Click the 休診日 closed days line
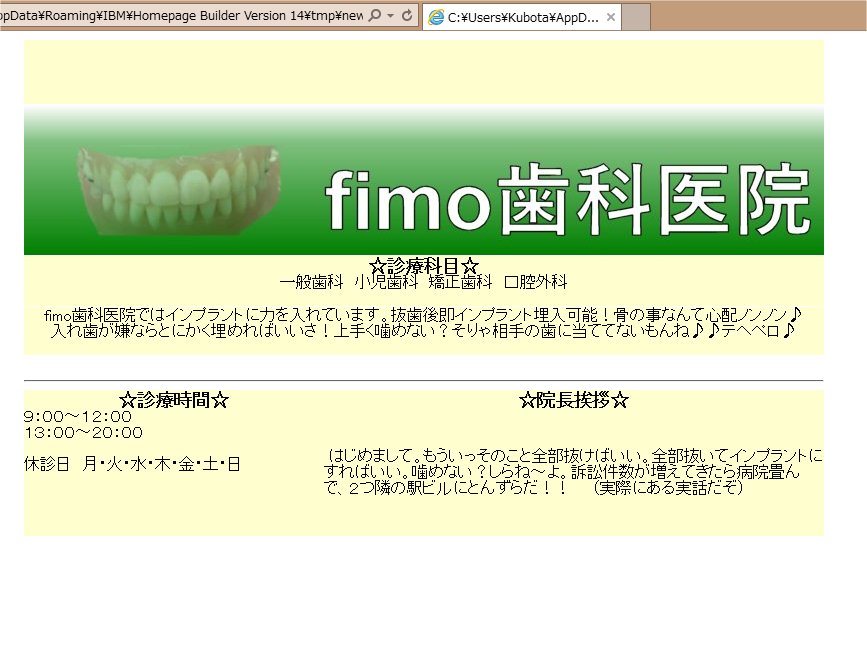Screen dimensions: 867x657 click(x=132, y=465)
